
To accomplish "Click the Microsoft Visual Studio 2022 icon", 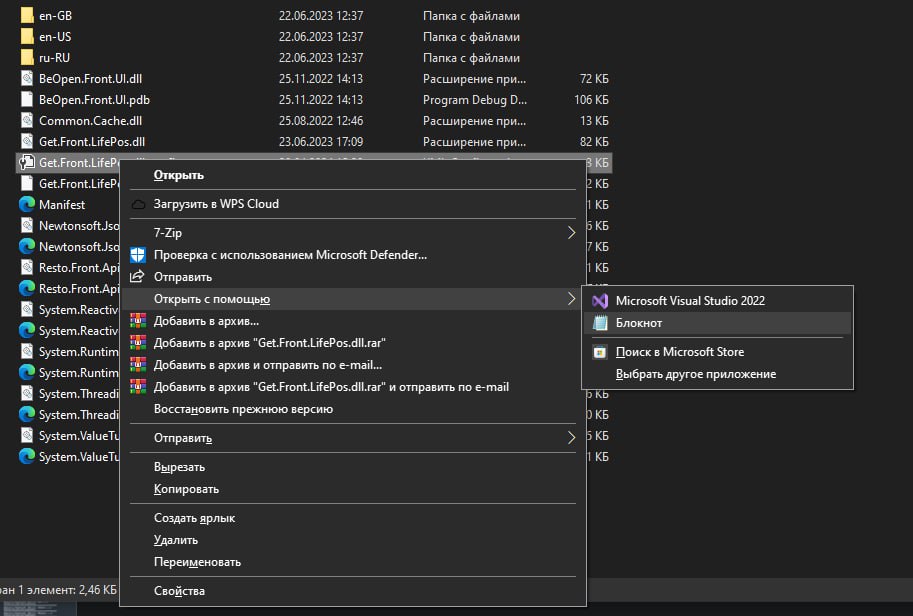I will point(600,301).
